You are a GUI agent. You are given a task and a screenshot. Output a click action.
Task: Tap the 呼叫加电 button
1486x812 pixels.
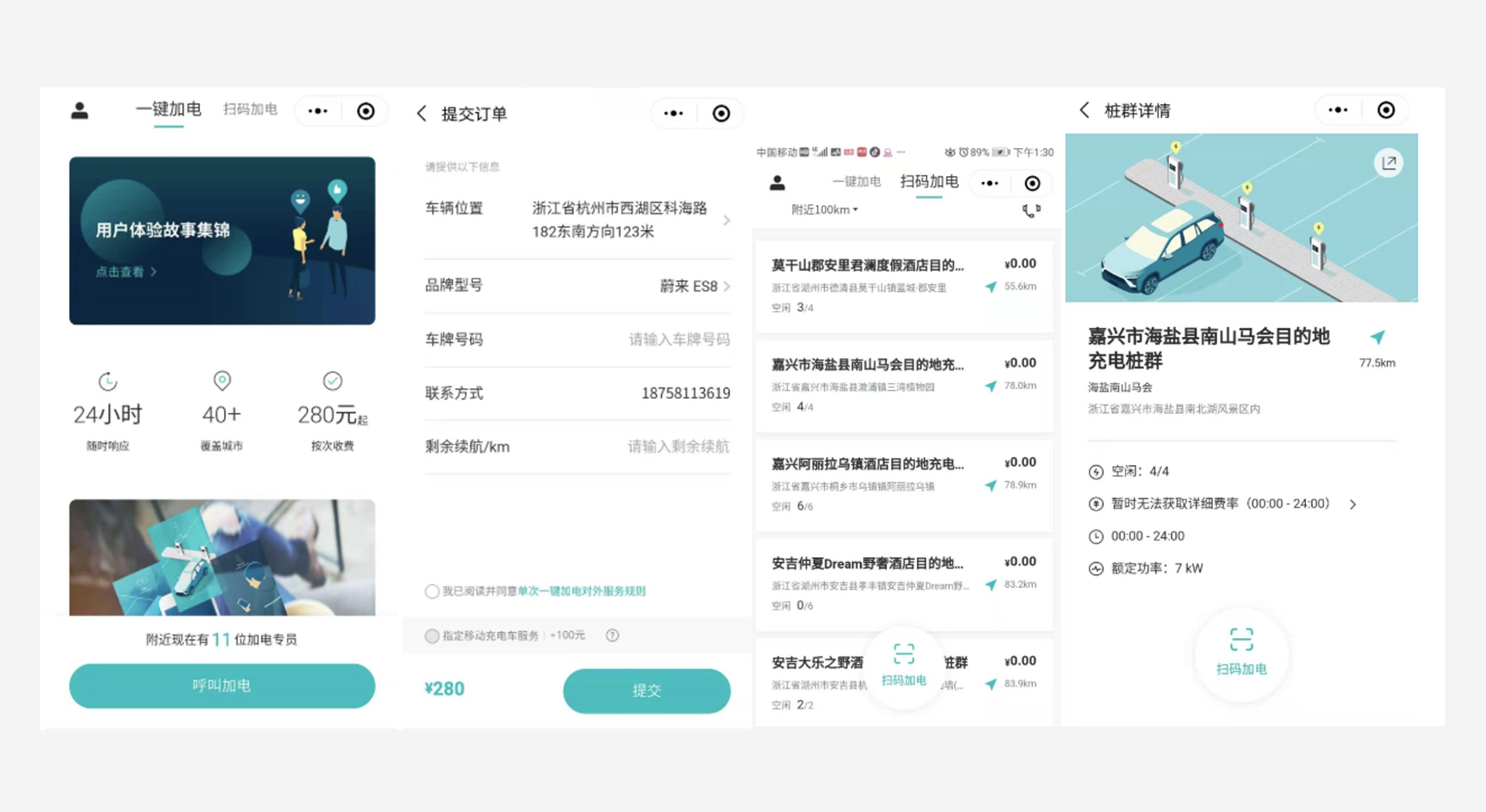click(222, 685)
